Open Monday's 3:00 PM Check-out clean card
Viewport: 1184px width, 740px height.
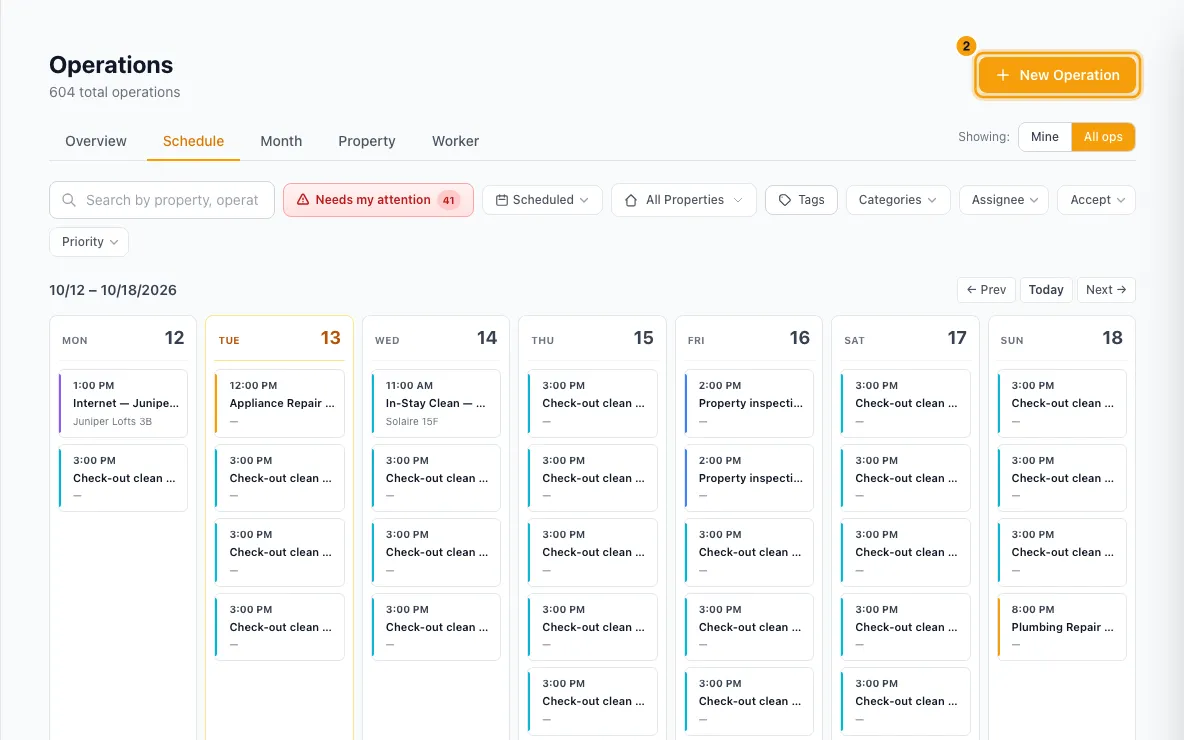(123, 478)
